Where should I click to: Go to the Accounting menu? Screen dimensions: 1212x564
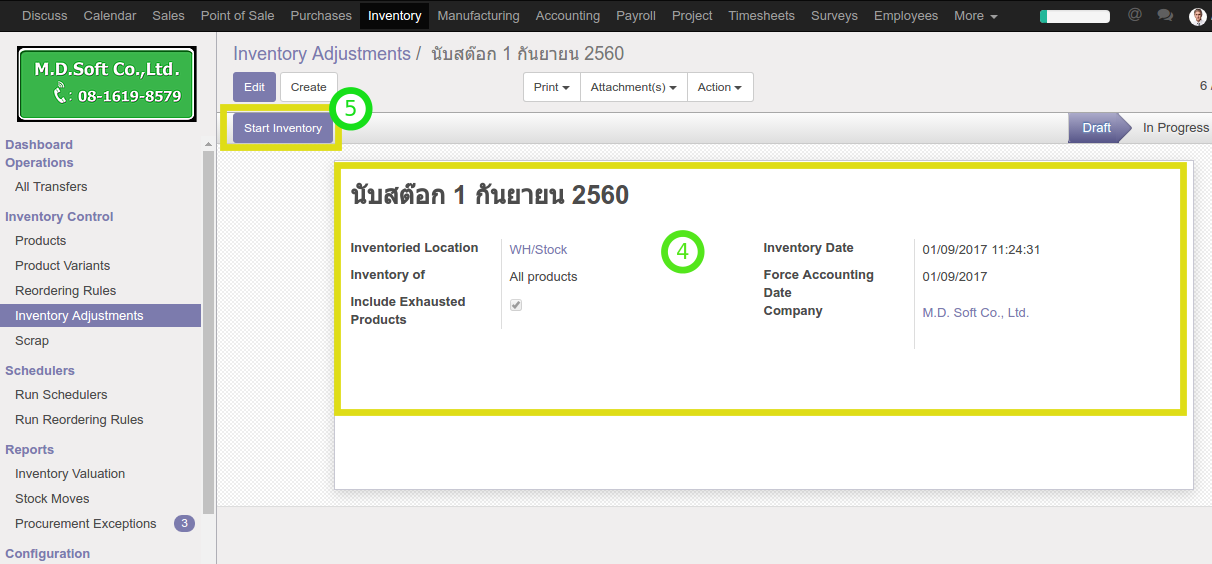coord(567,16)
